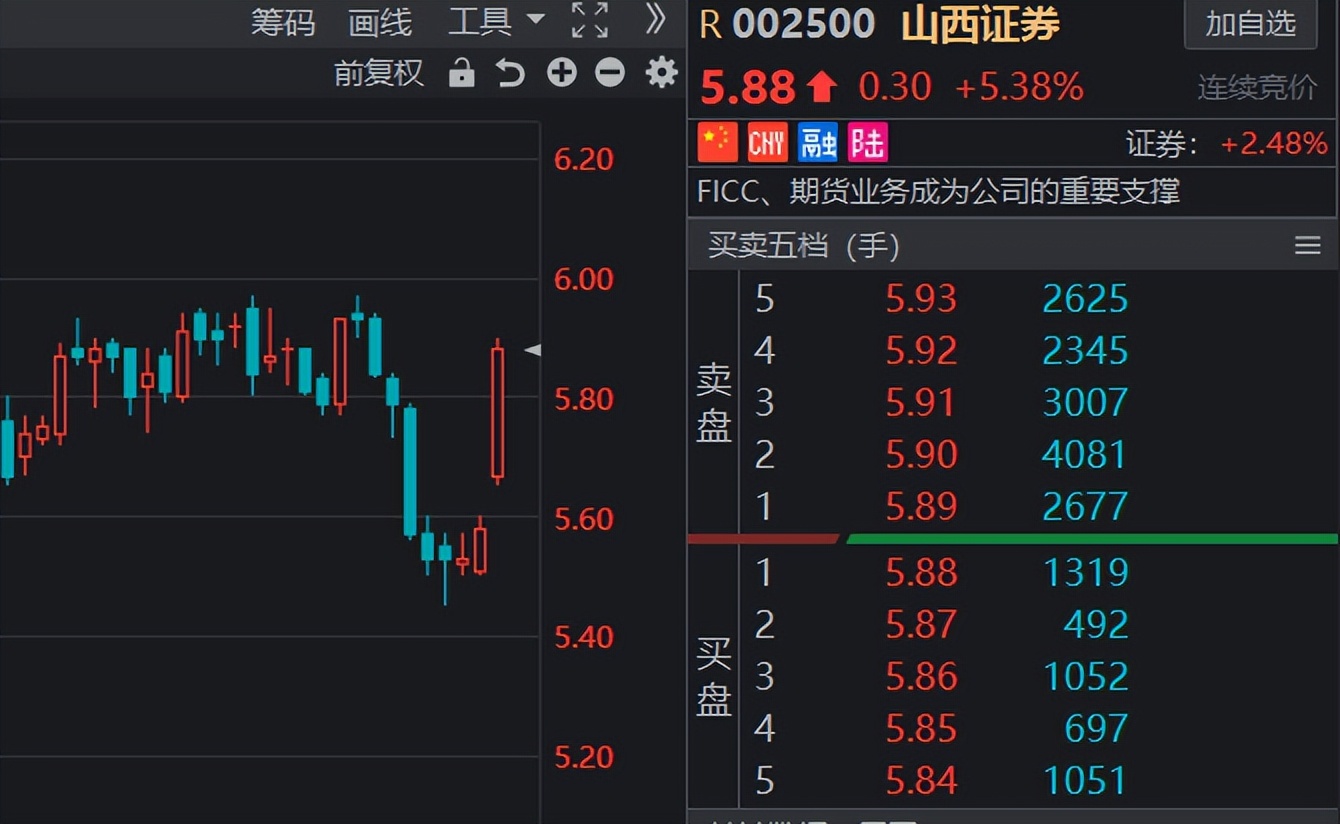The image size is (1340, 824).
Task: Select the 筹码 menu item
Action: 282,20
